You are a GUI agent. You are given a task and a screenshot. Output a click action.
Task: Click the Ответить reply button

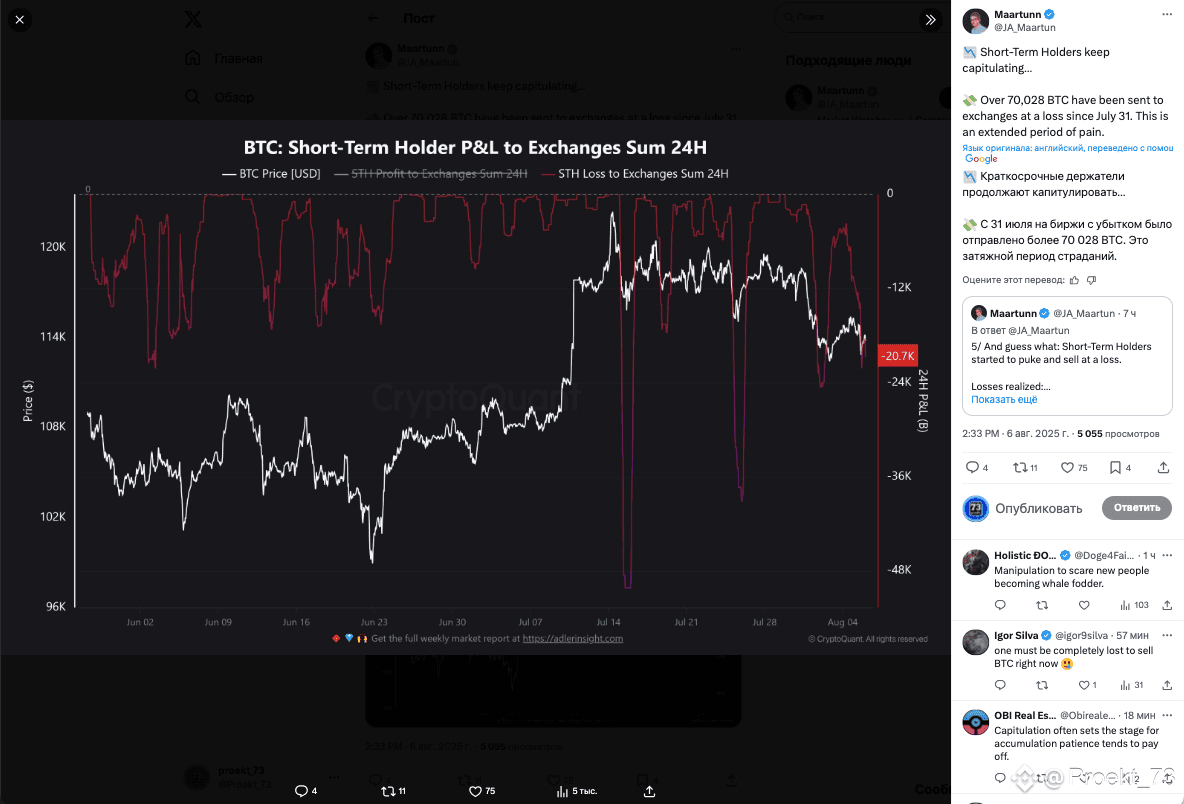click(x=1136, y=507)
